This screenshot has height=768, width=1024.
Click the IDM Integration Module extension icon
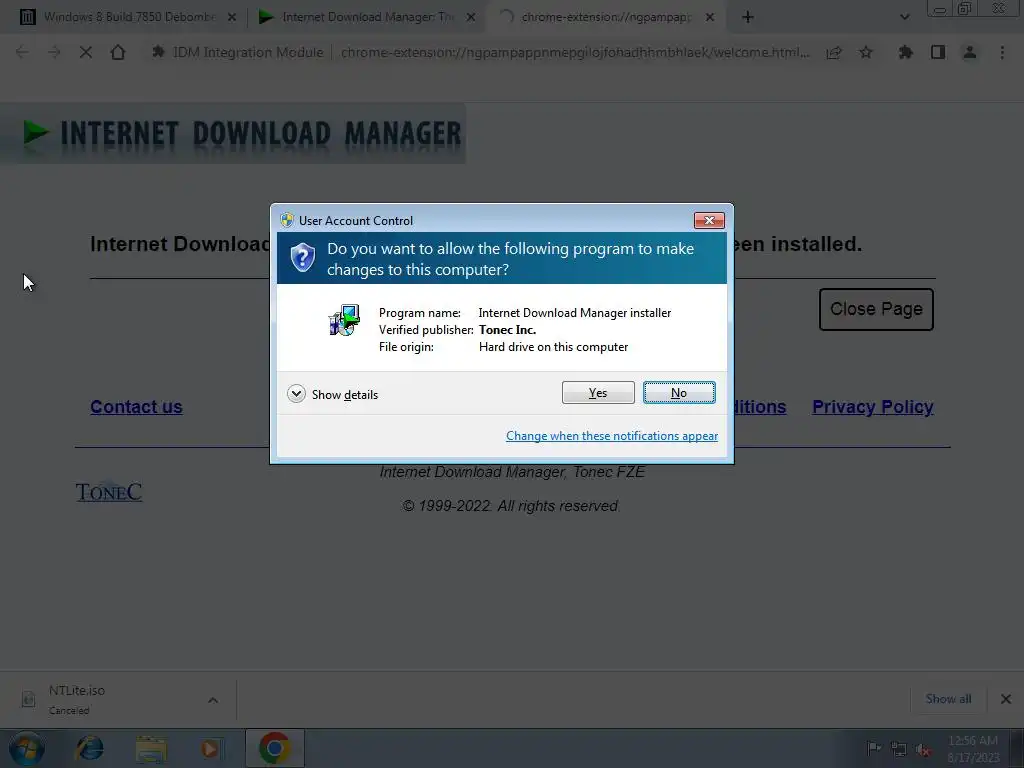(x=158, y=52)
